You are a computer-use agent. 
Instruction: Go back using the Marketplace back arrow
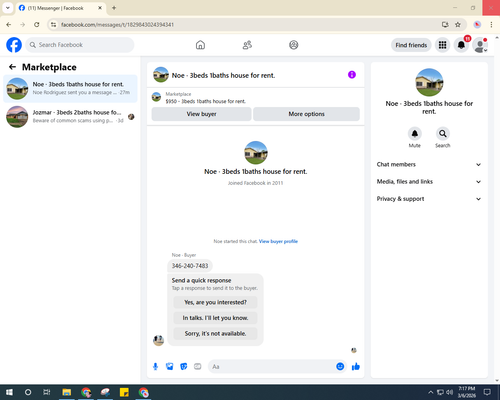click(x=12, y=67)
